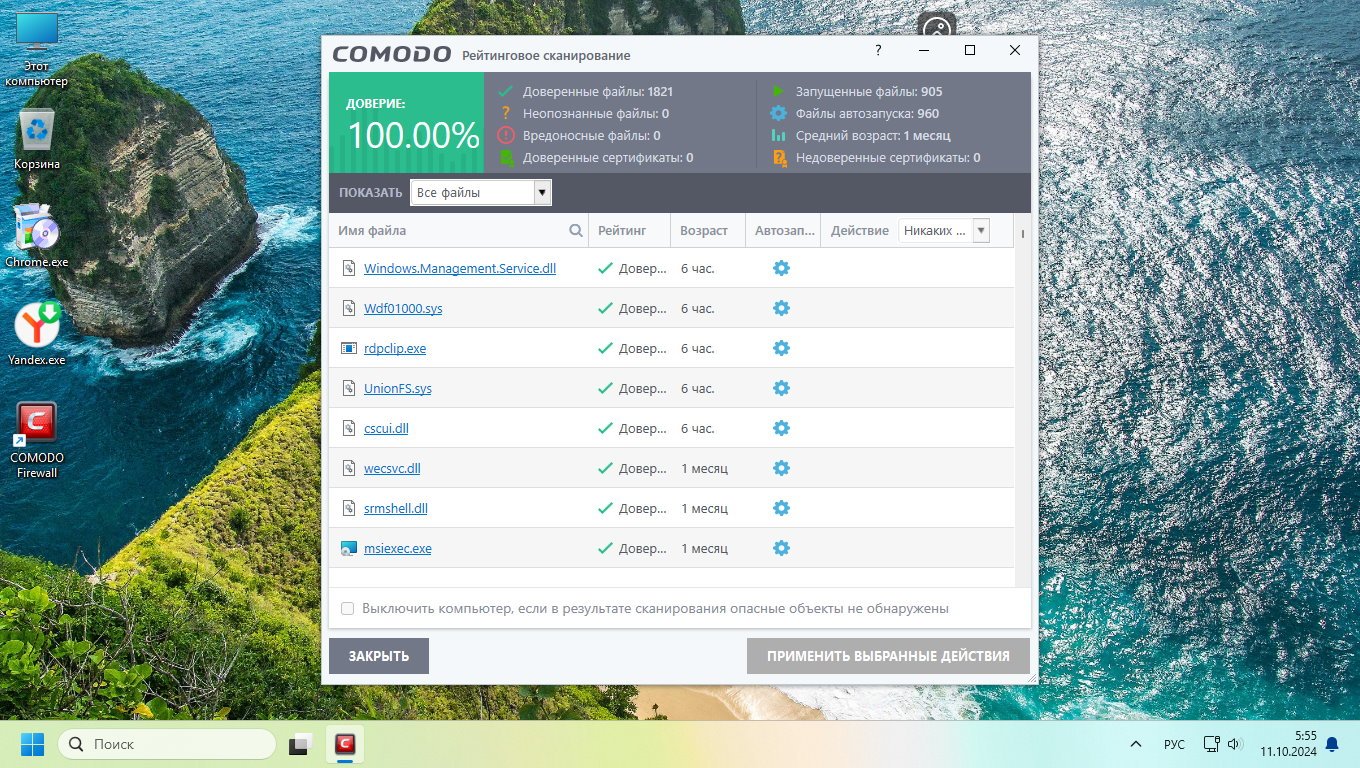
Task: Click the green check icon beside Доверенные файлы
Action: tap(506, 91)
